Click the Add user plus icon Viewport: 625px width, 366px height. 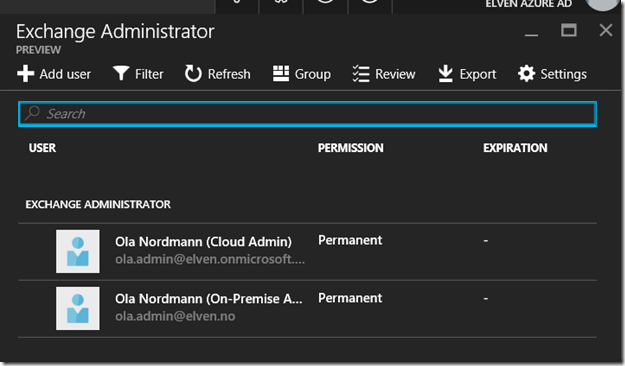26,74
